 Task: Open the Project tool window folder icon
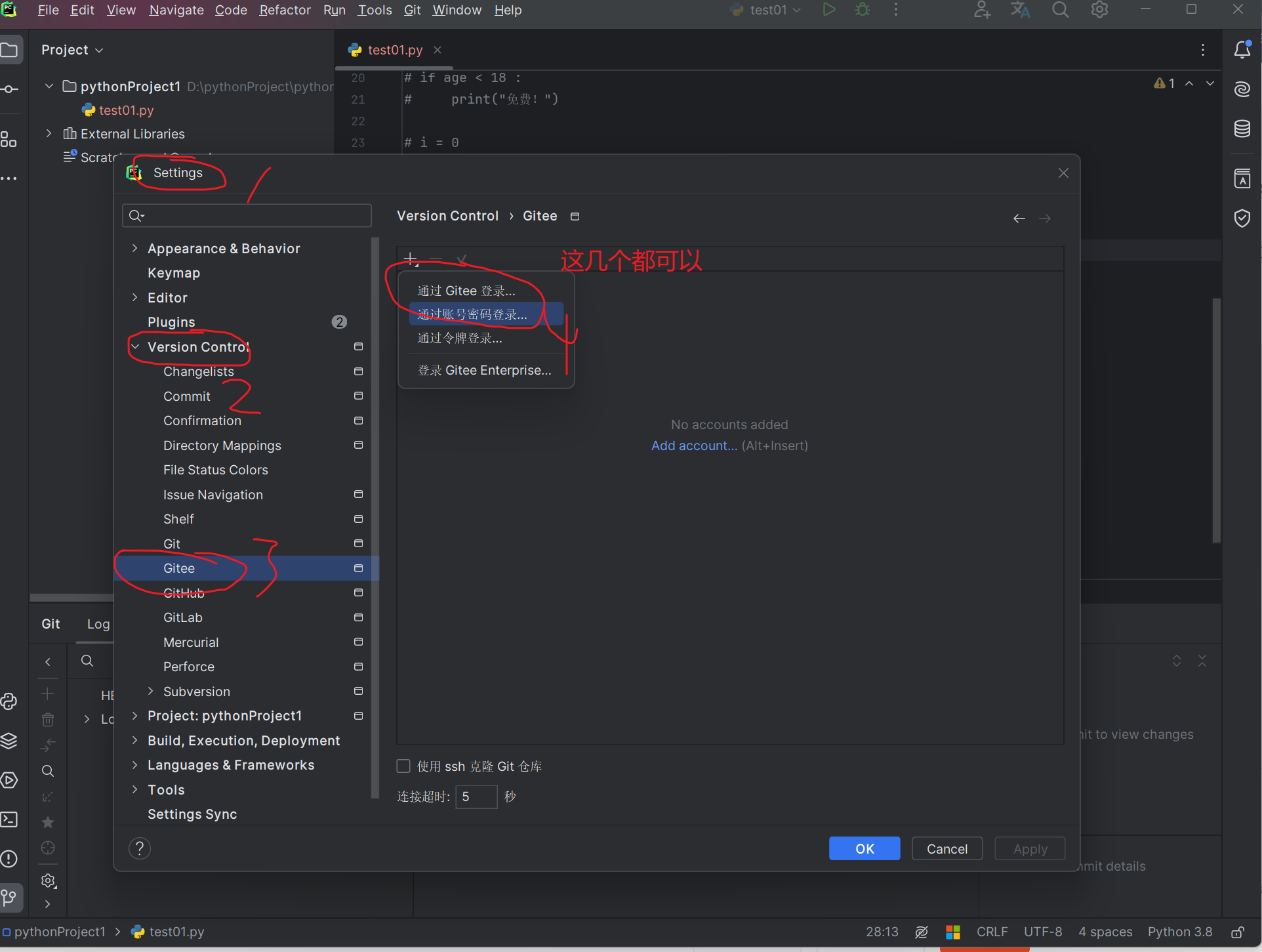click(x=9, y=50)
